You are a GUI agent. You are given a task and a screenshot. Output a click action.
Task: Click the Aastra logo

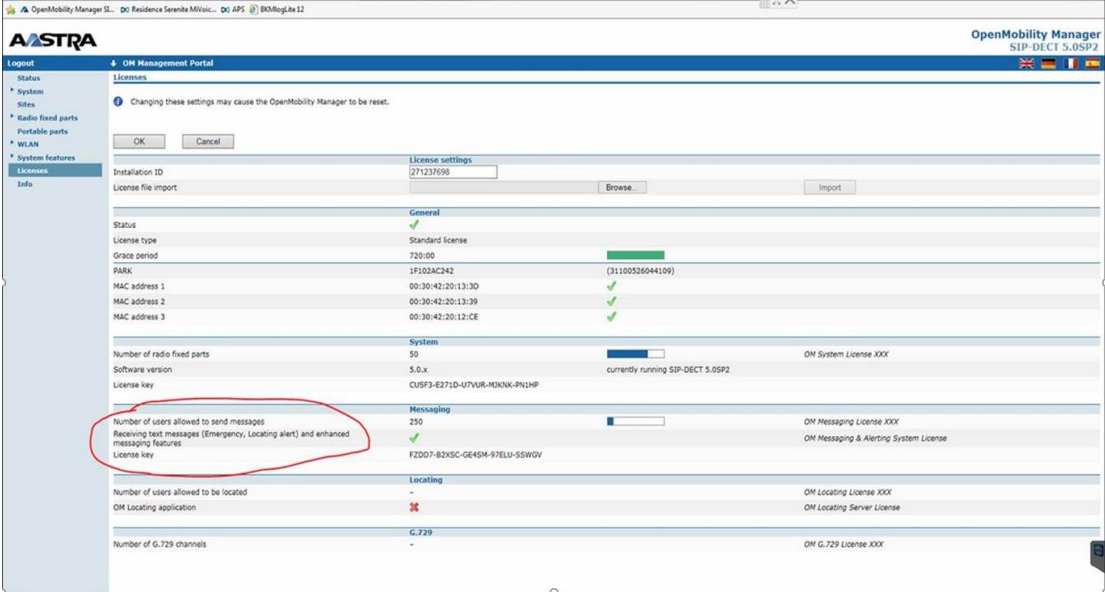pos(52,40)
